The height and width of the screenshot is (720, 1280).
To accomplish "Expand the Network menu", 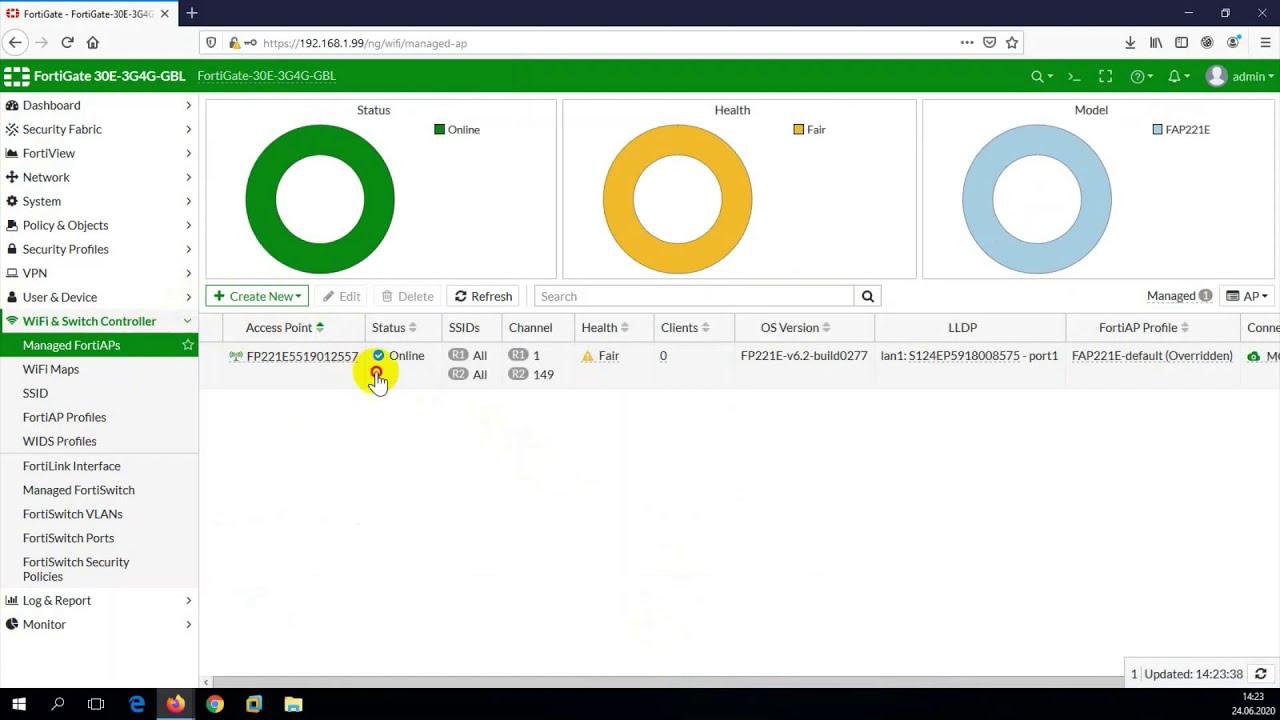I will [x=99, y=177].
